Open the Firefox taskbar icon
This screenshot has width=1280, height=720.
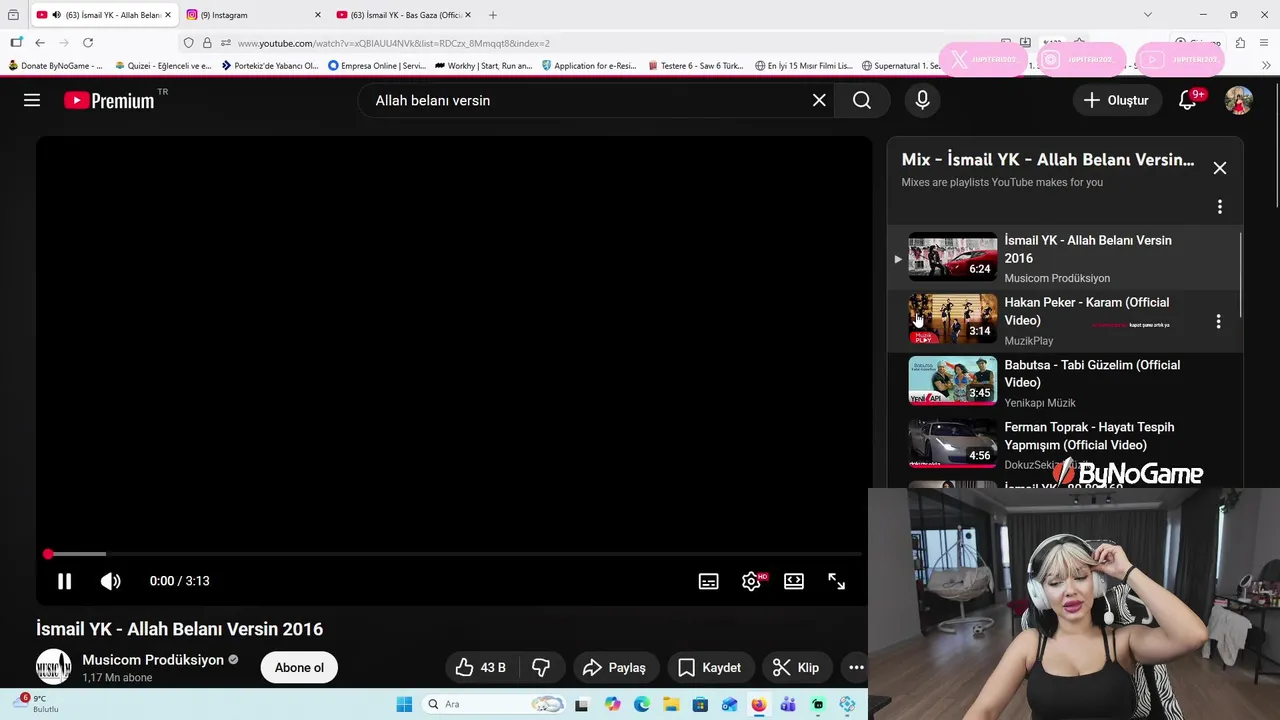(758, 704)
